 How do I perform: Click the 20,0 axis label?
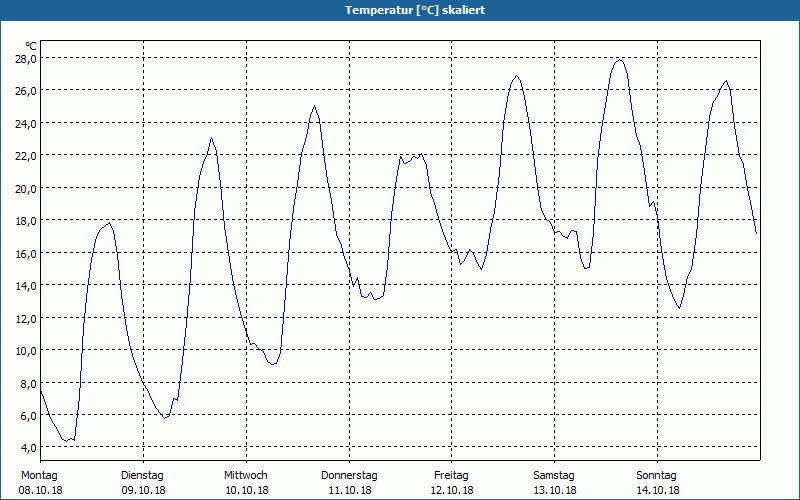pos(26,188)
